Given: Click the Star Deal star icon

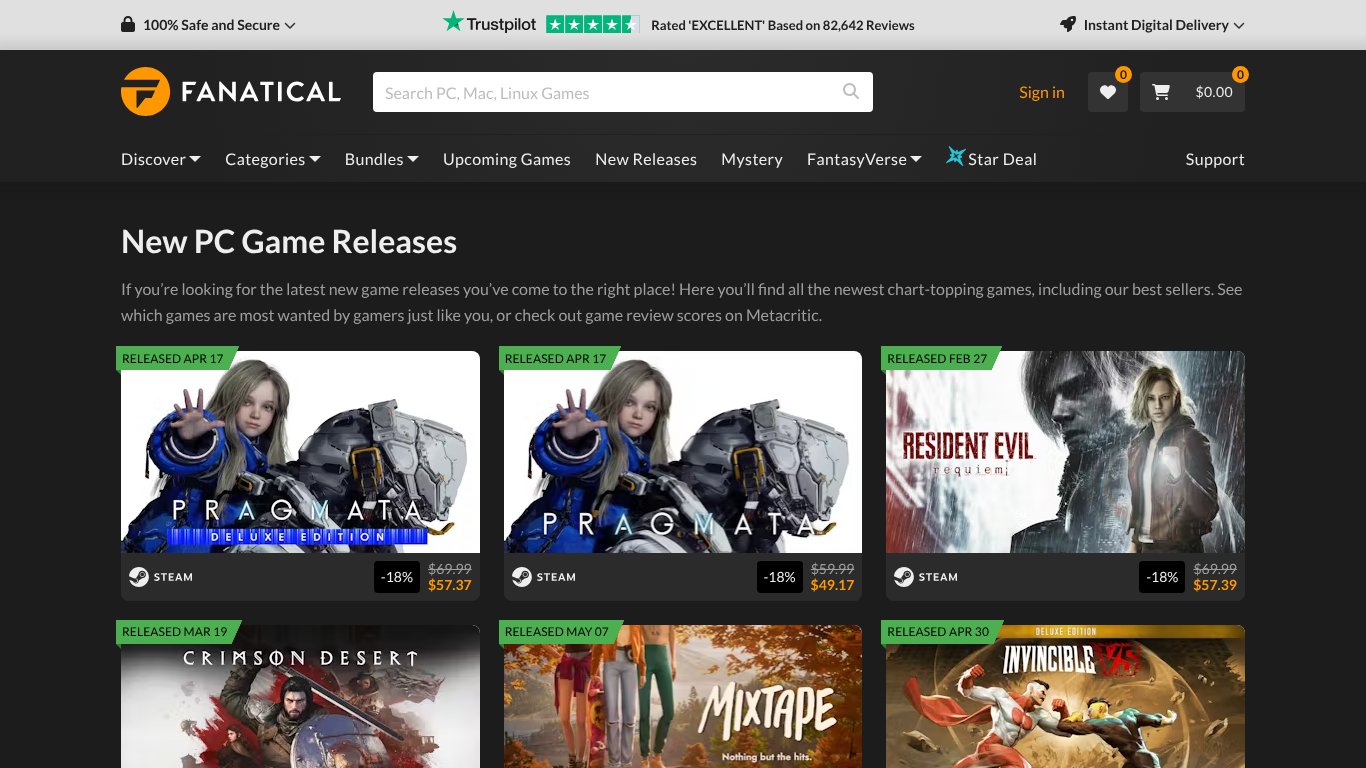Looking at the screenshot, I should click(956, 157).
